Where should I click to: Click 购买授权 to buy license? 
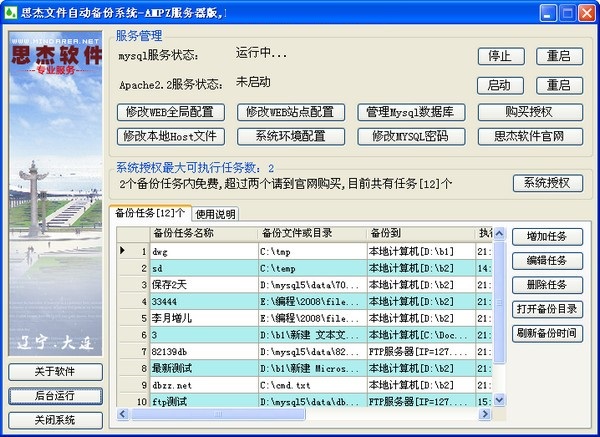tap(529, 111)
